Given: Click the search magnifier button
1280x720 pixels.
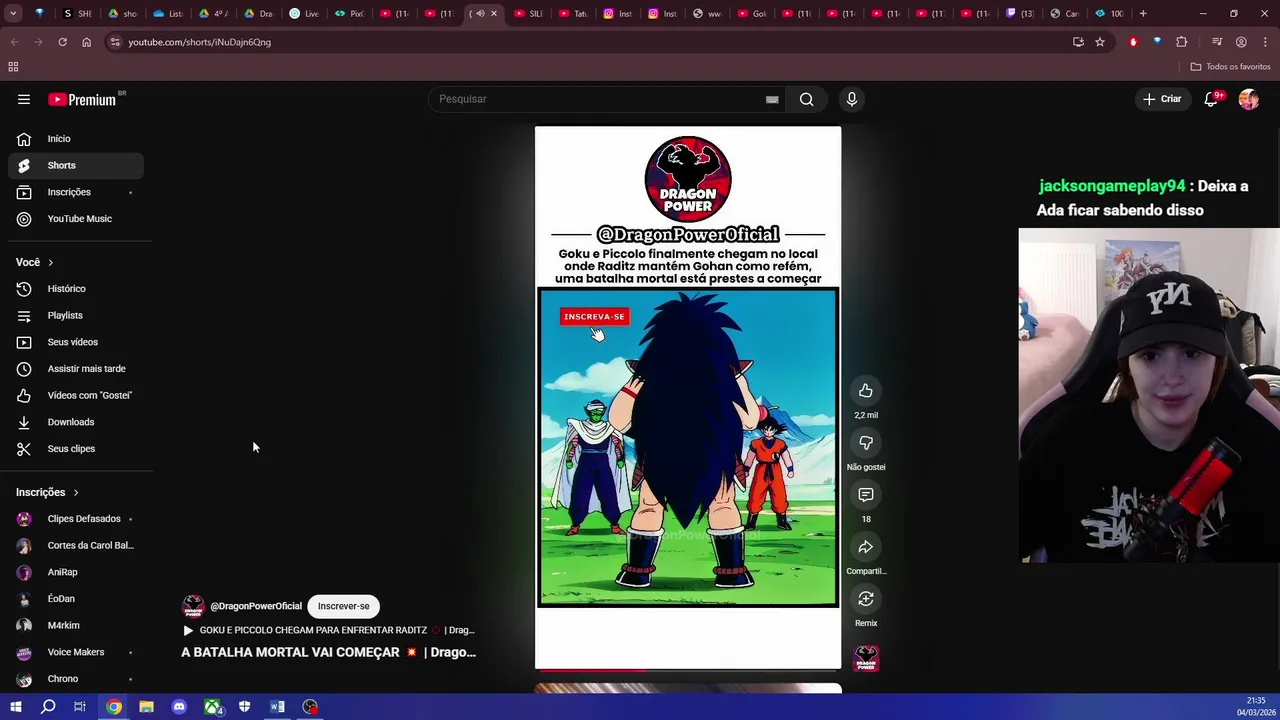Looking at the screenshot, I should 806,99.
